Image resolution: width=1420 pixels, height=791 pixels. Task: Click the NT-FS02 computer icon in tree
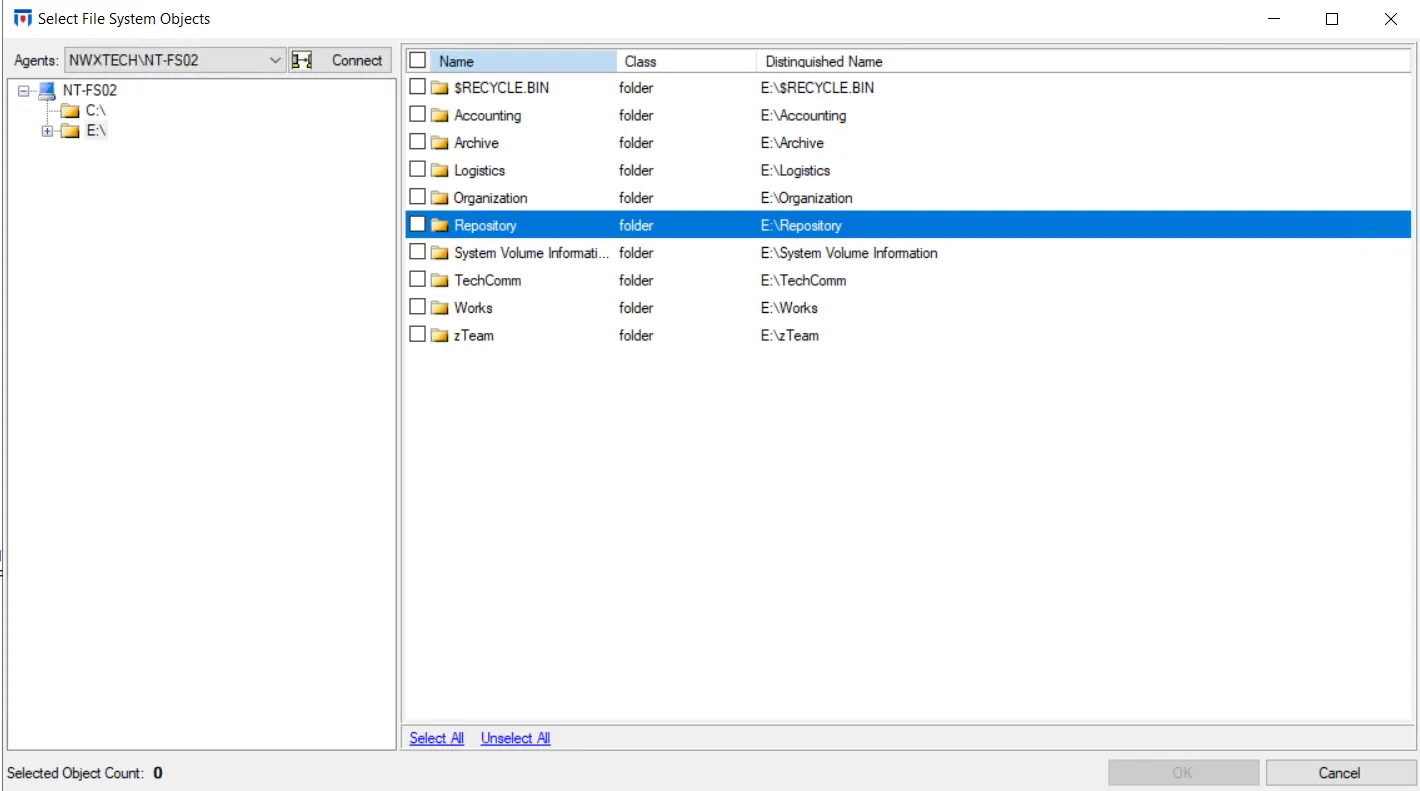click(47, 90)
